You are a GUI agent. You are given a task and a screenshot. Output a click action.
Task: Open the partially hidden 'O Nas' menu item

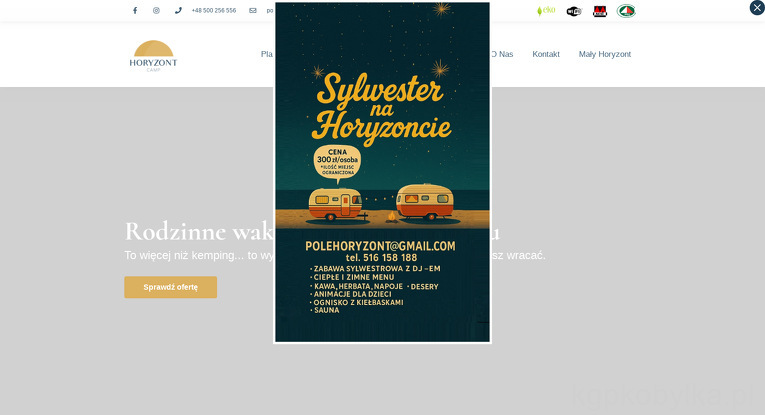pyautogui.click(x=503, y=54)
